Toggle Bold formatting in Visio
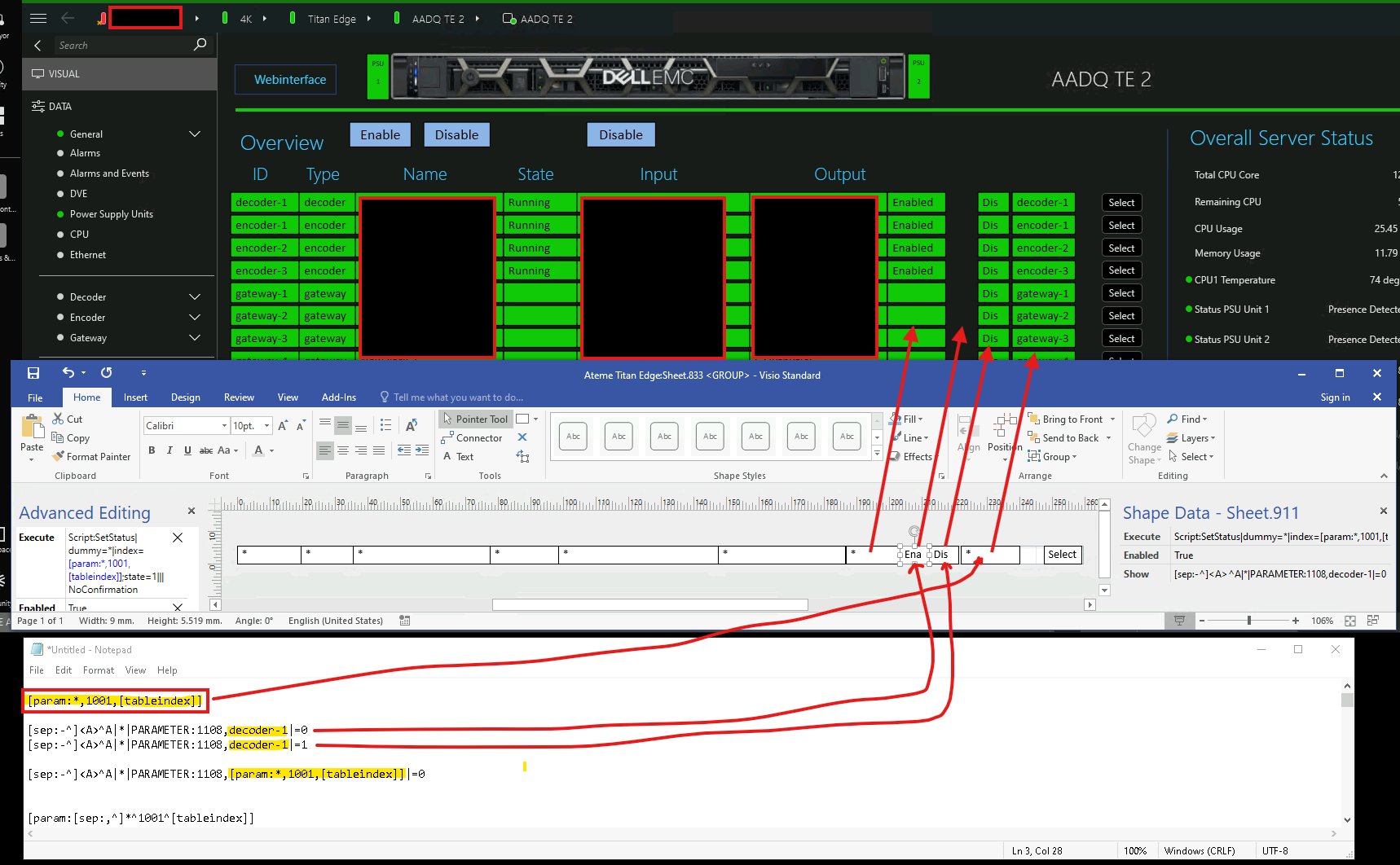Viewport: 1400px width, 865px height. tap(152, 450)
